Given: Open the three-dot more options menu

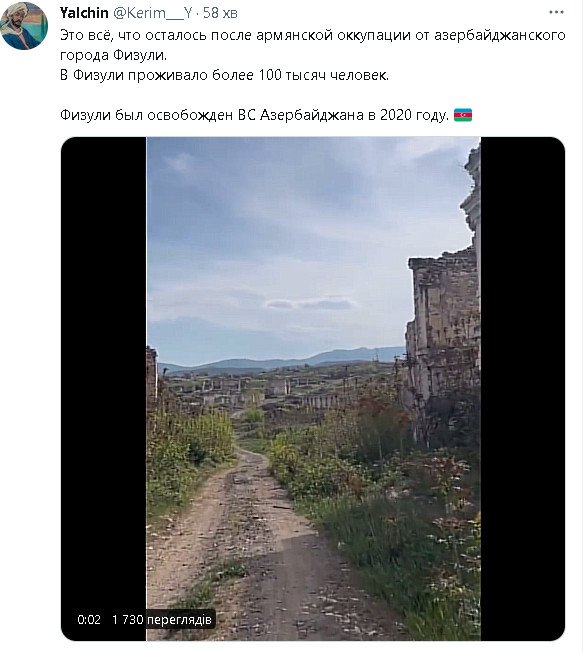Looking at the screenshot, I should (556, 12).
